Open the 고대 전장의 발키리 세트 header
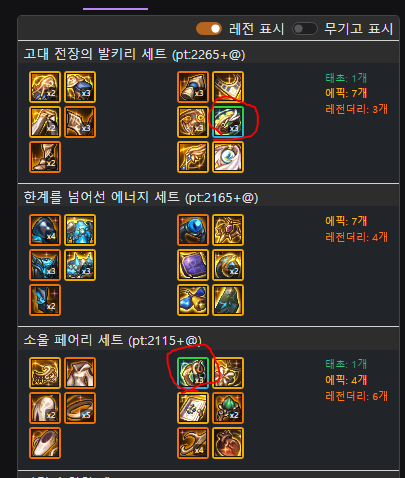The height and width of the screenshot is (478, 405). click(x=134, y=54)
